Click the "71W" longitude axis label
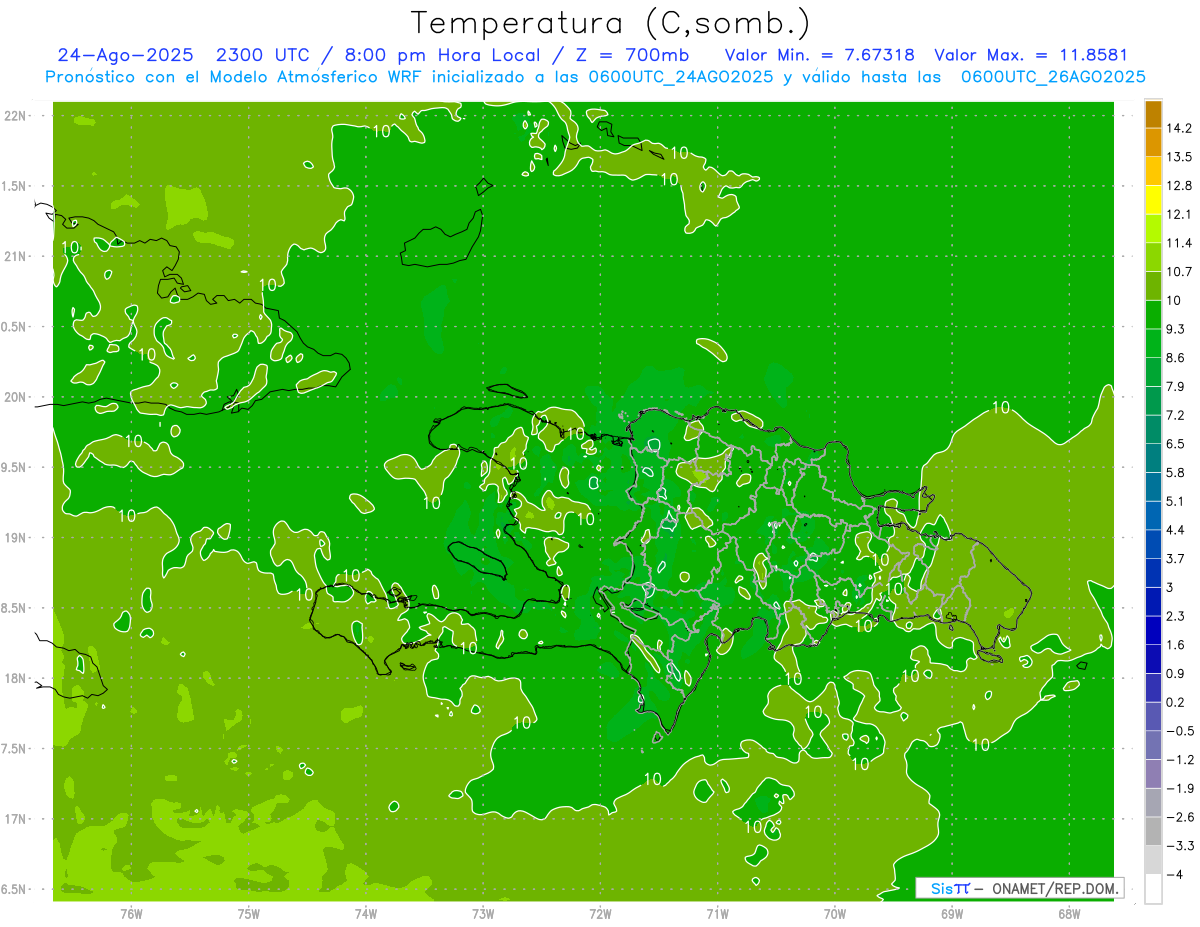 pos(717,915)
